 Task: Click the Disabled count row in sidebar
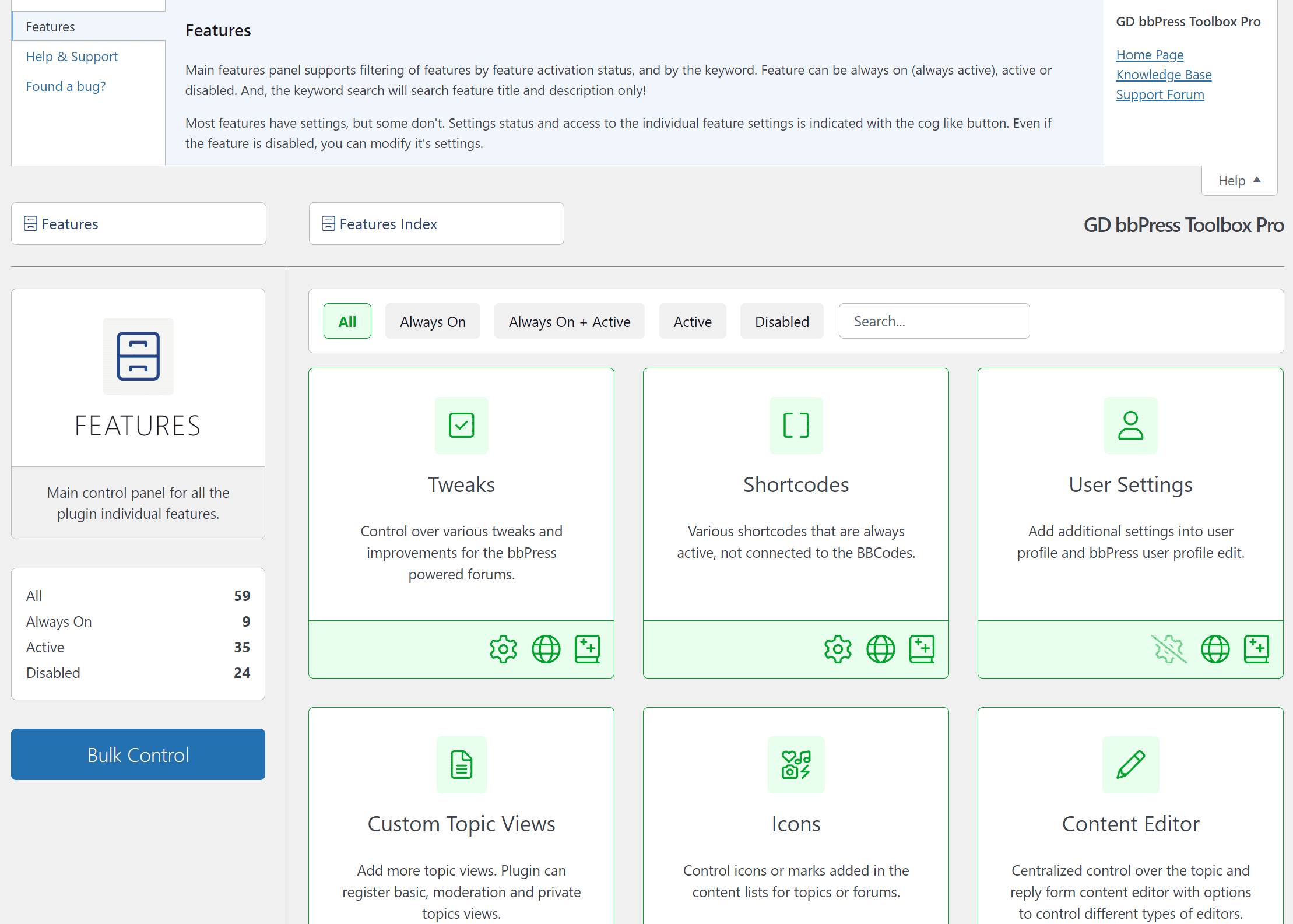[x=138, y=673]
